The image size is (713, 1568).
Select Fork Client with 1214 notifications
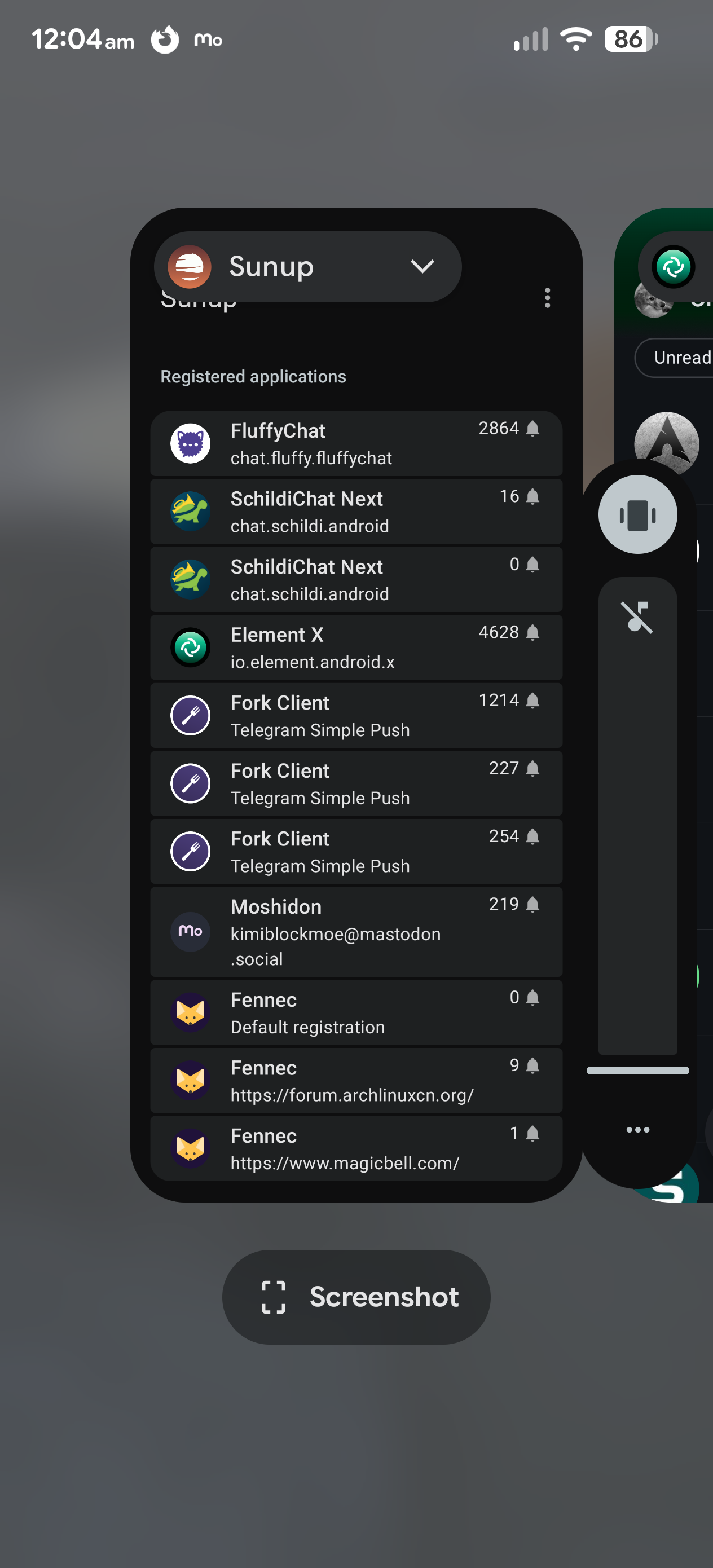(356, 715)
